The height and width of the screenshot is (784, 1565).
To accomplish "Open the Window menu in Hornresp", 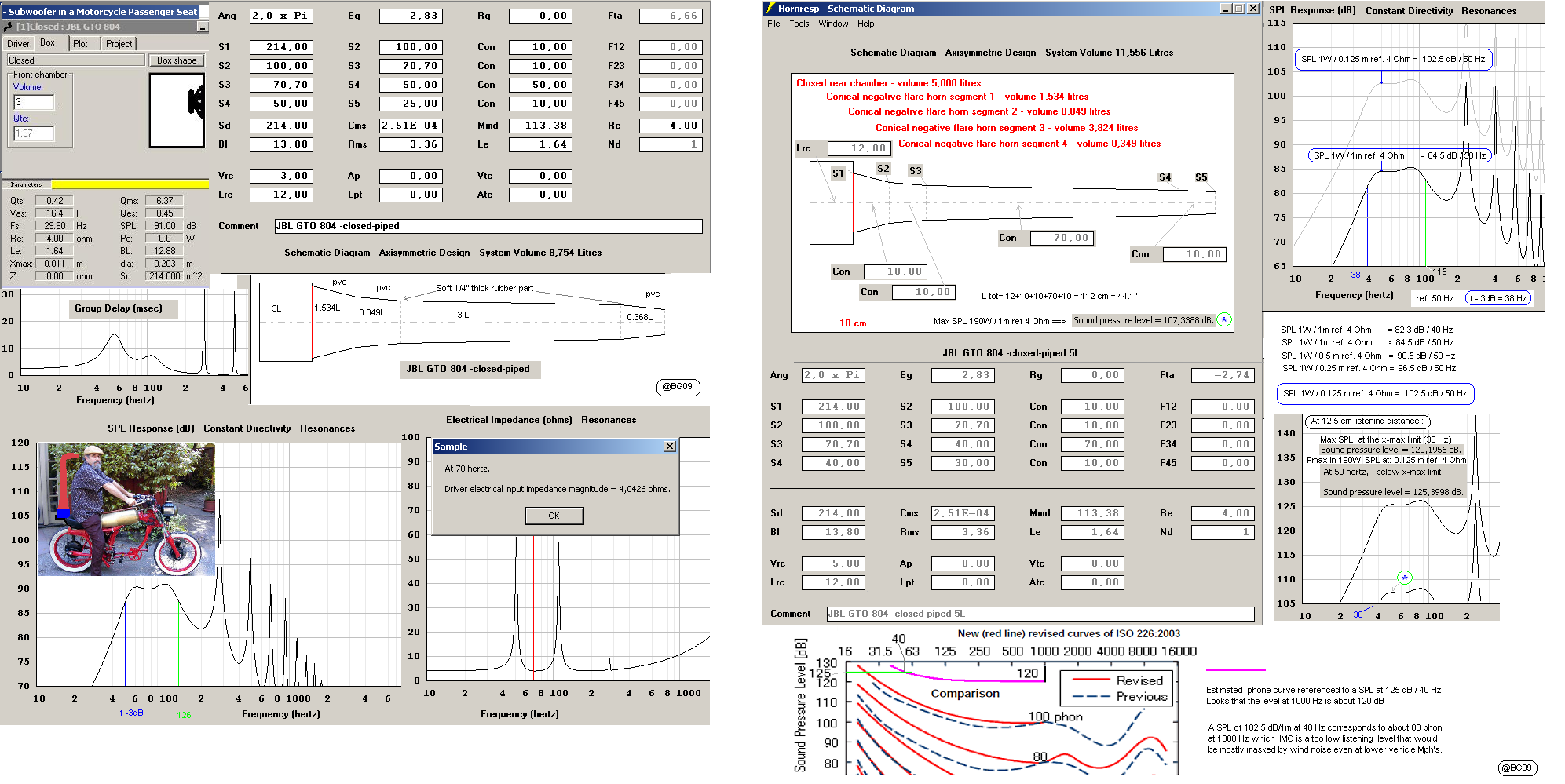I will click(833, 24).
